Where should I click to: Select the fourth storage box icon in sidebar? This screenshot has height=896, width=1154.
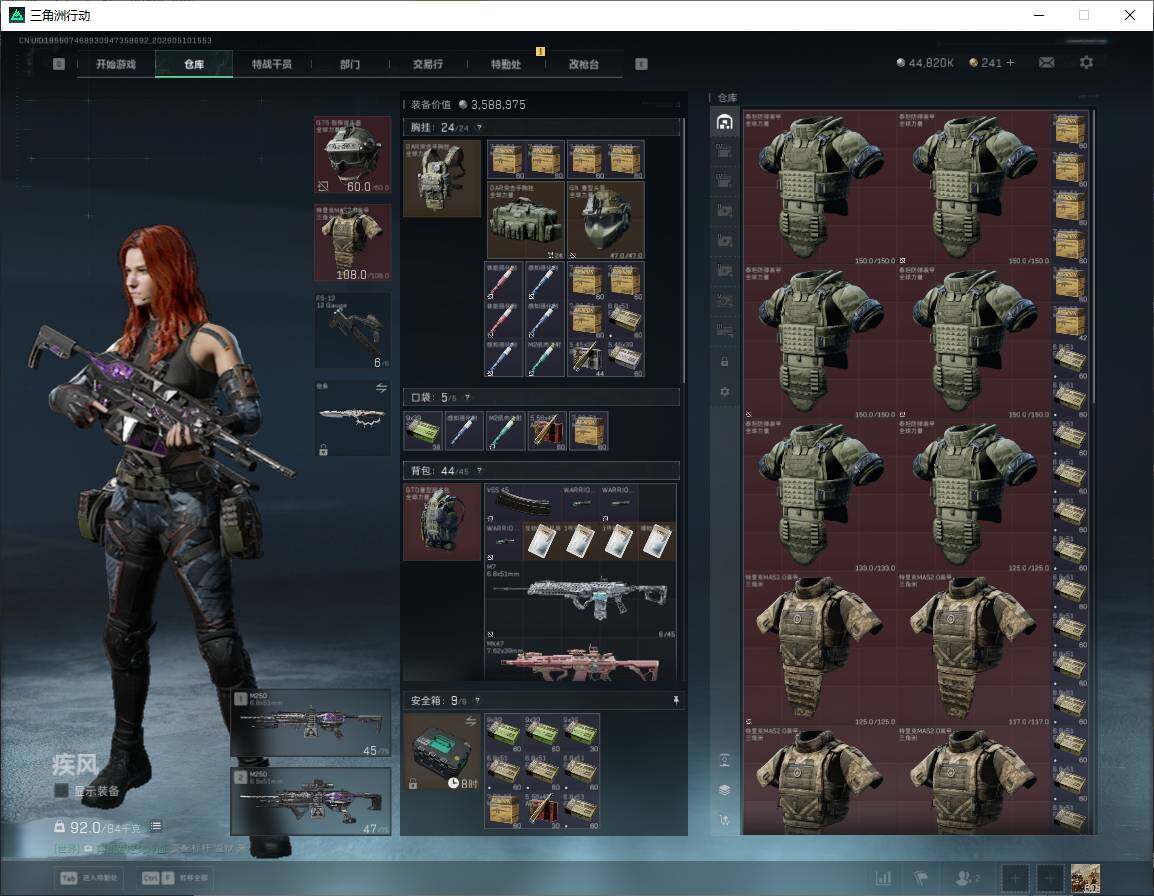[x=724, y=241]
